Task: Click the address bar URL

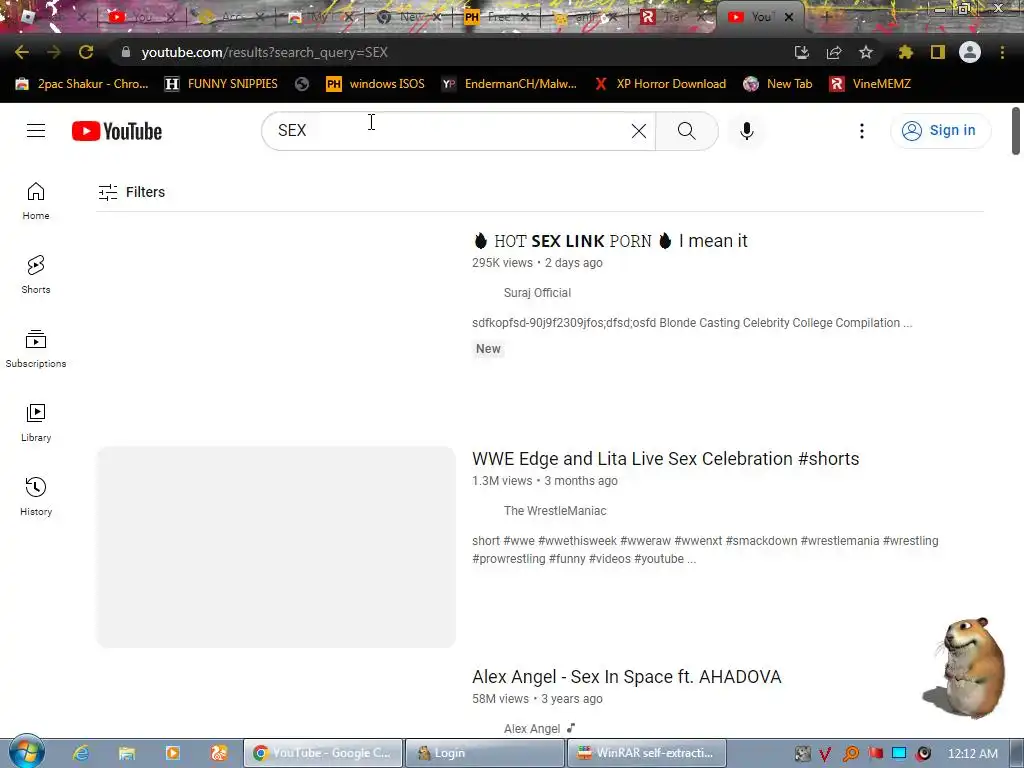Action: (x=264, y=52)
